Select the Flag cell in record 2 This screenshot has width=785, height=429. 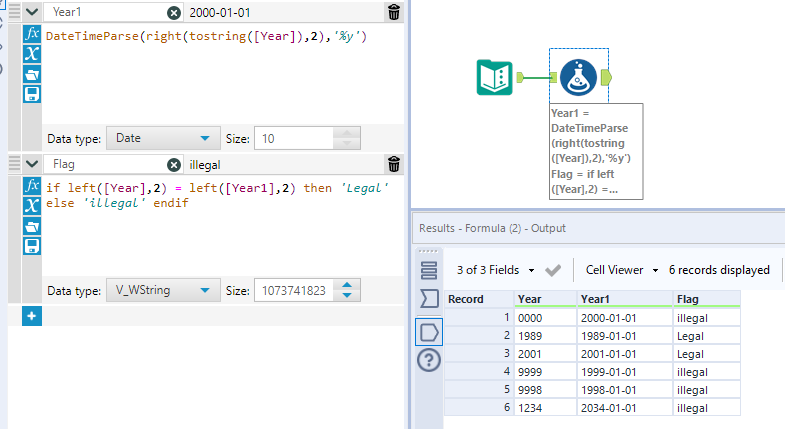(x=706, y=336)
